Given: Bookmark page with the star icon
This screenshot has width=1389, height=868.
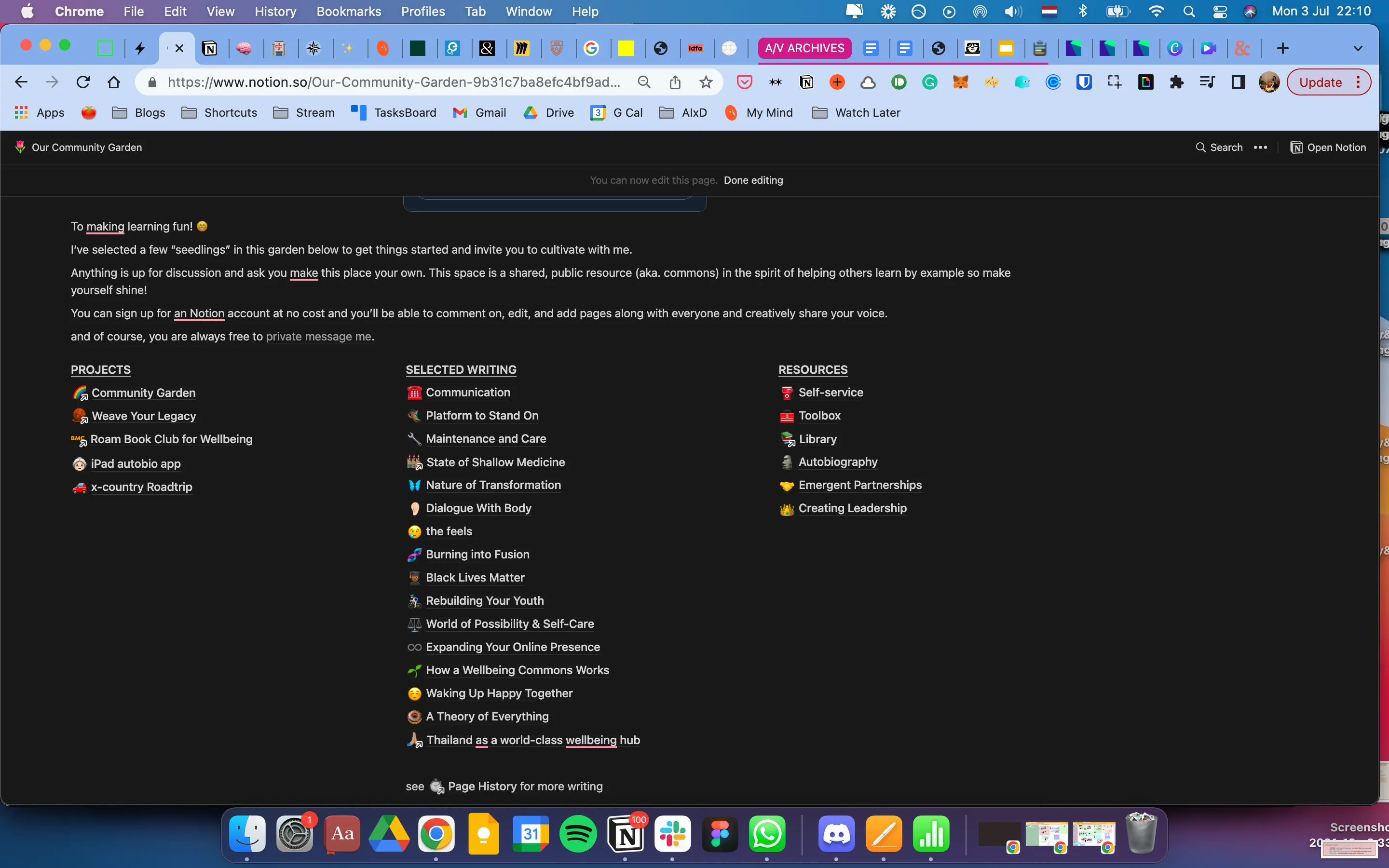Looking at the screenshot, I should point(706,82).
